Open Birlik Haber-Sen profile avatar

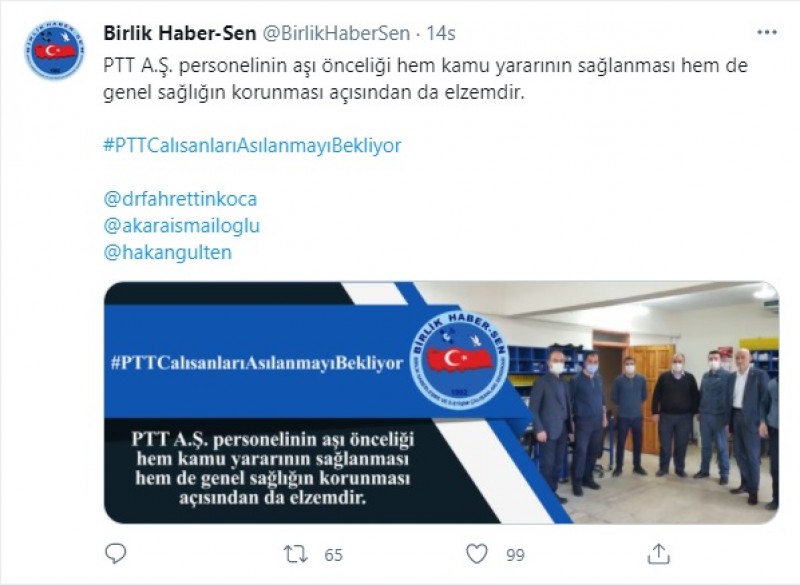[x=55, y=49]
